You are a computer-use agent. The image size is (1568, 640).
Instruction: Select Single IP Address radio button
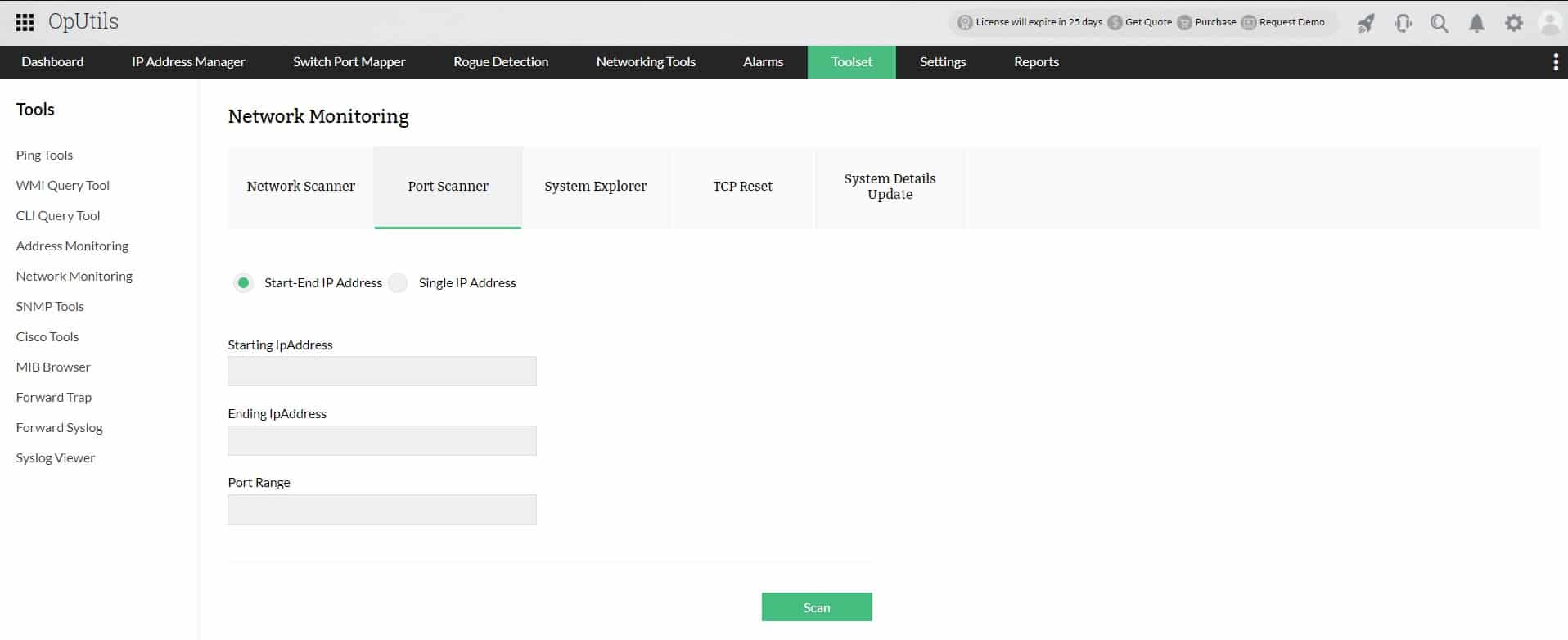click(x=398, y=283)
